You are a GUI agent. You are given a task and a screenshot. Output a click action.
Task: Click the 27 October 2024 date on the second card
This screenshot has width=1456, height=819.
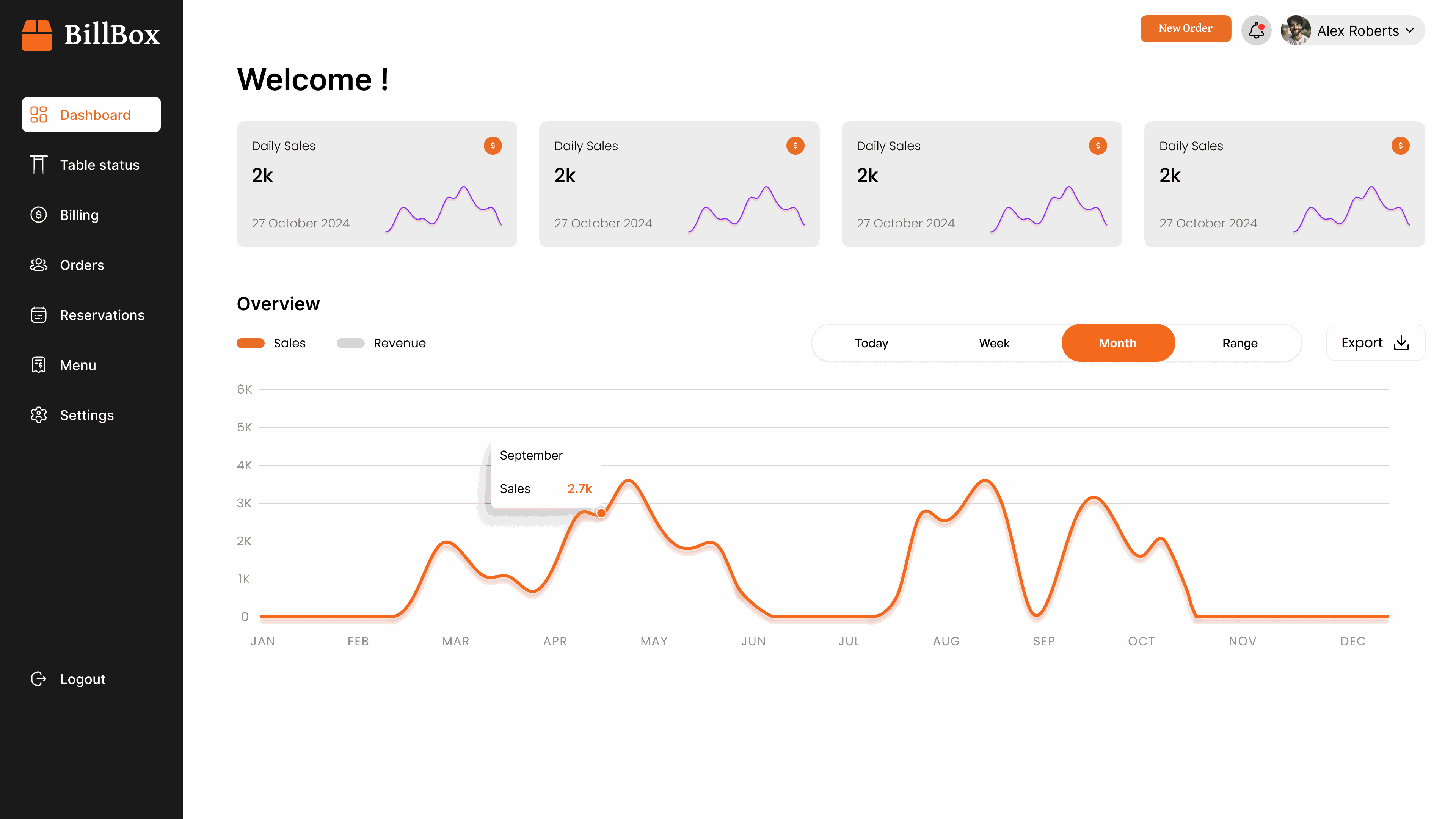[603, 223]
